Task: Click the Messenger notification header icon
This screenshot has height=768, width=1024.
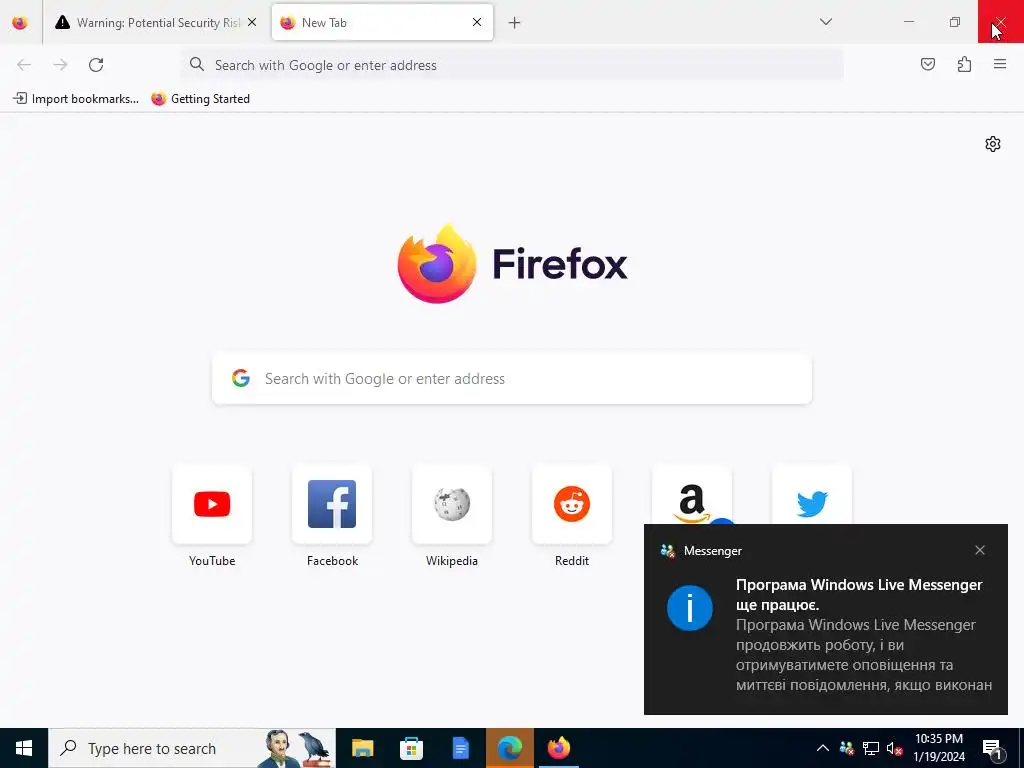Action: coord(667,551)
